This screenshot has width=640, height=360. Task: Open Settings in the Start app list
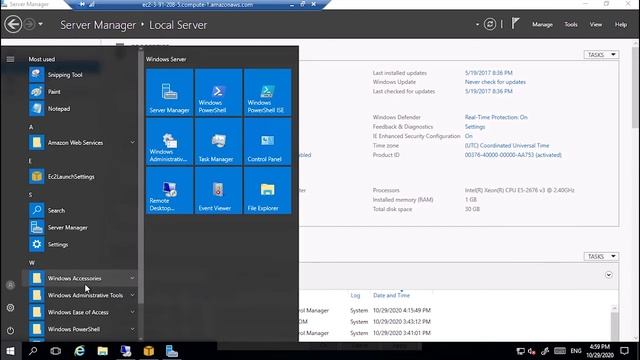pos(80,244)
